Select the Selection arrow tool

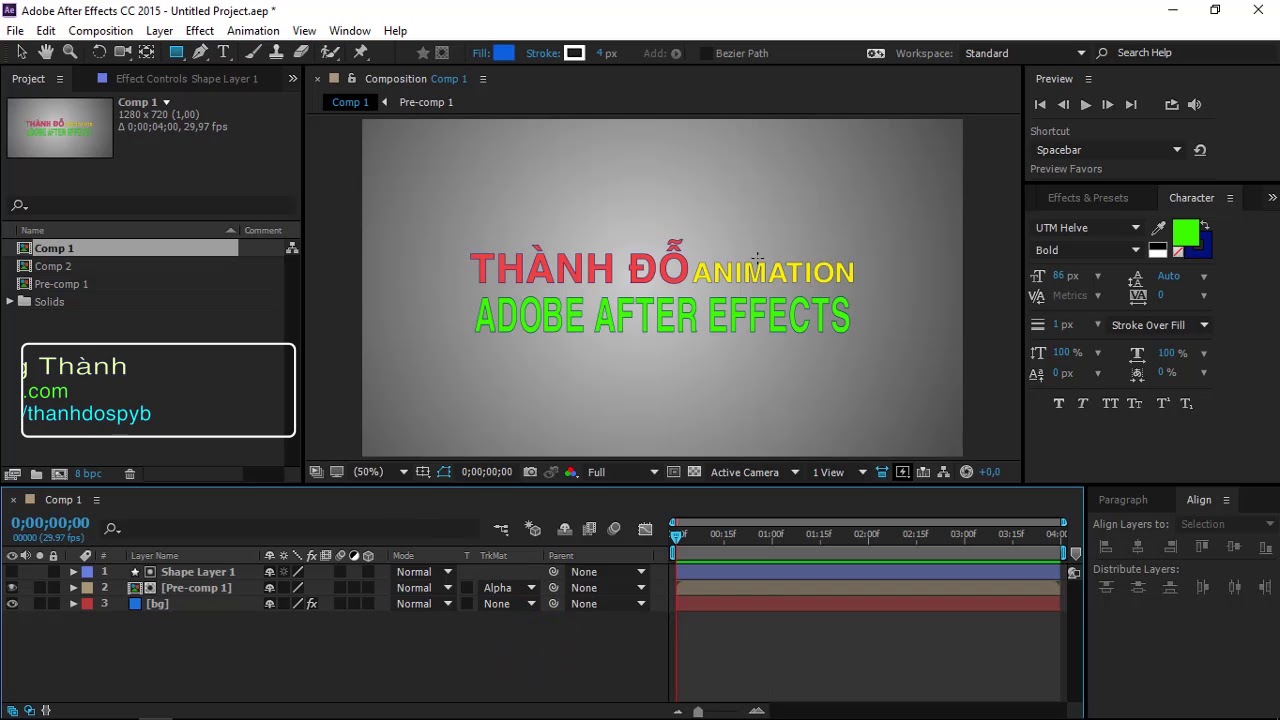24,52
